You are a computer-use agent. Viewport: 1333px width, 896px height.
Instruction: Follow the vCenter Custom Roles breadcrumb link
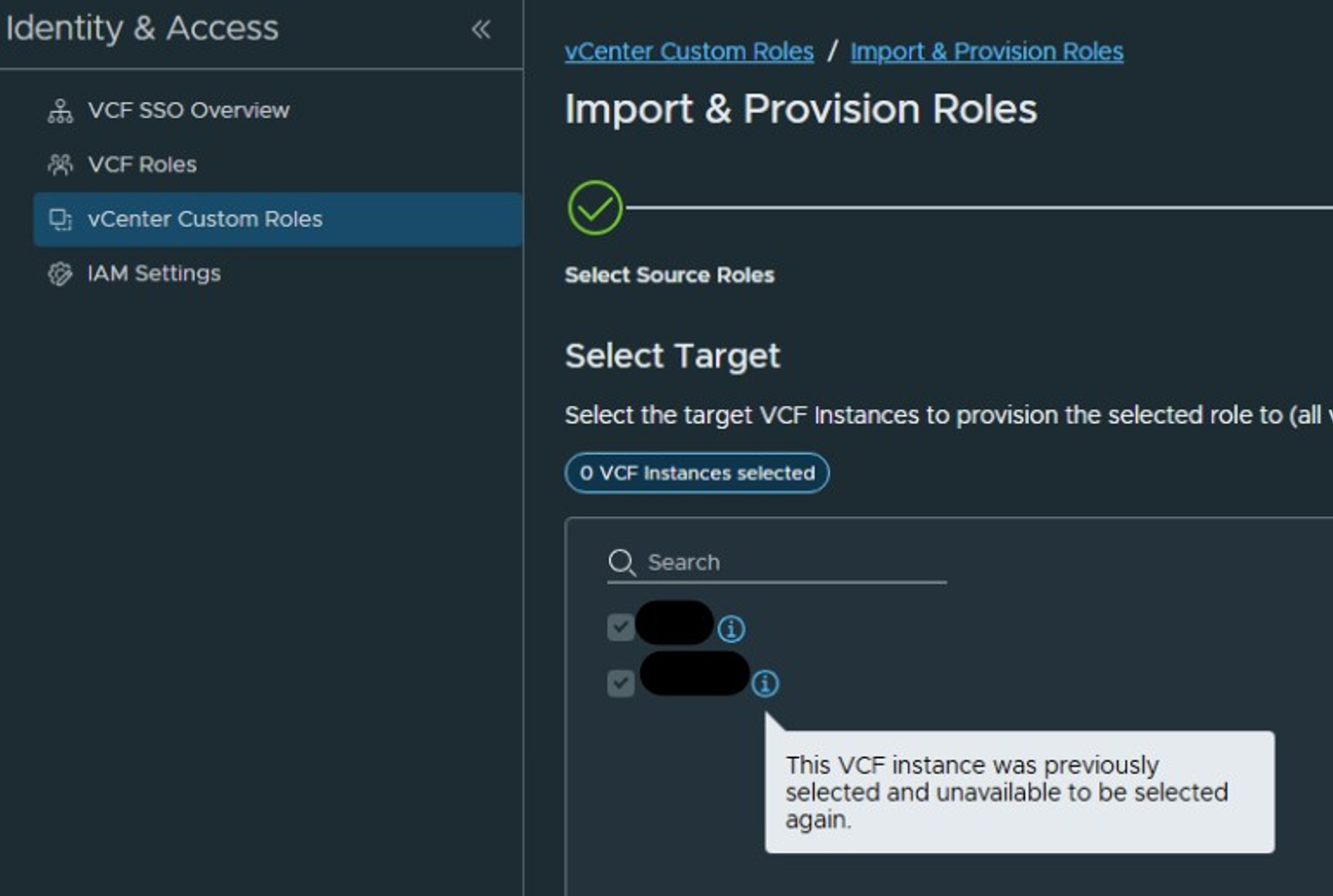[x=689, y=52]
